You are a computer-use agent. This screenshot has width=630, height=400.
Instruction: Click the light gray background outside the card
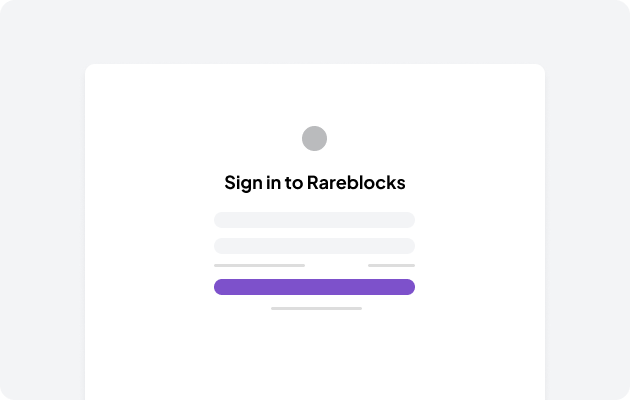(x=40, y=200)
